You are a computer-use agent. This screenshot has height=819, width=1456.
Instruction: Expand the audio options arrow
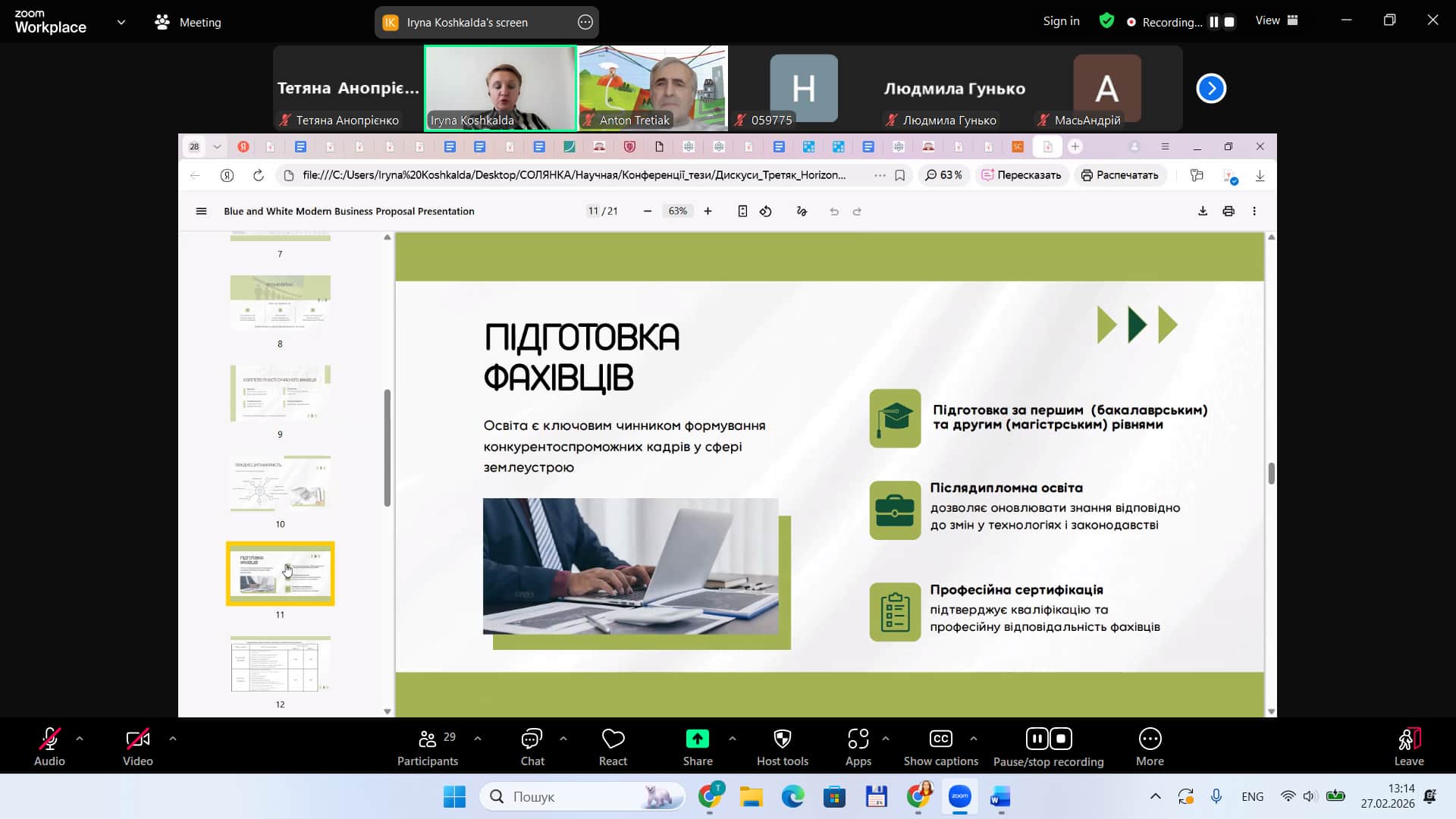[80, 738]
